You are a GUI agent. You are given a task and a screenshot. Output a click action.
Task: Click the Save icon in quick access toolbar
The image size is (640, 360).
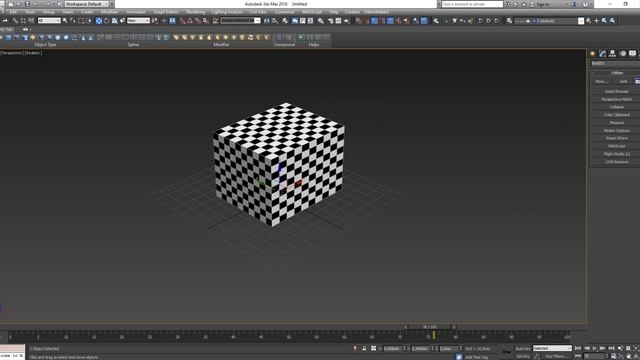tap(27, 4)
